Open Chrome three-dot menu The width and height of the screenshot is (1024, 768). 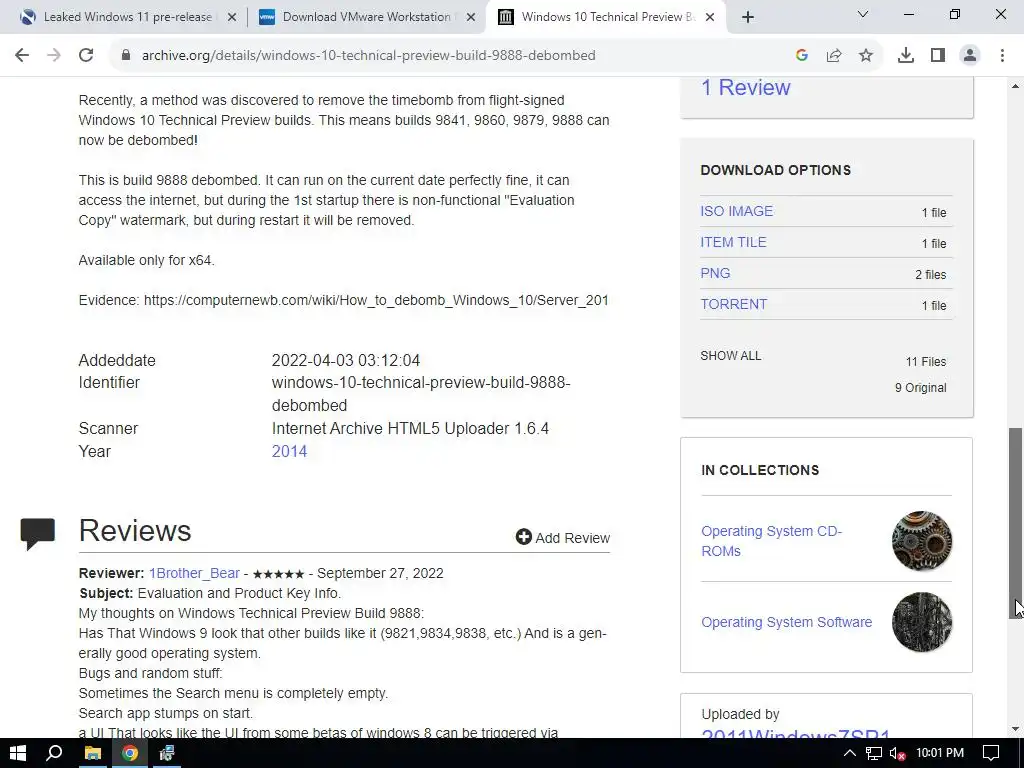(x=1002, y=56)
